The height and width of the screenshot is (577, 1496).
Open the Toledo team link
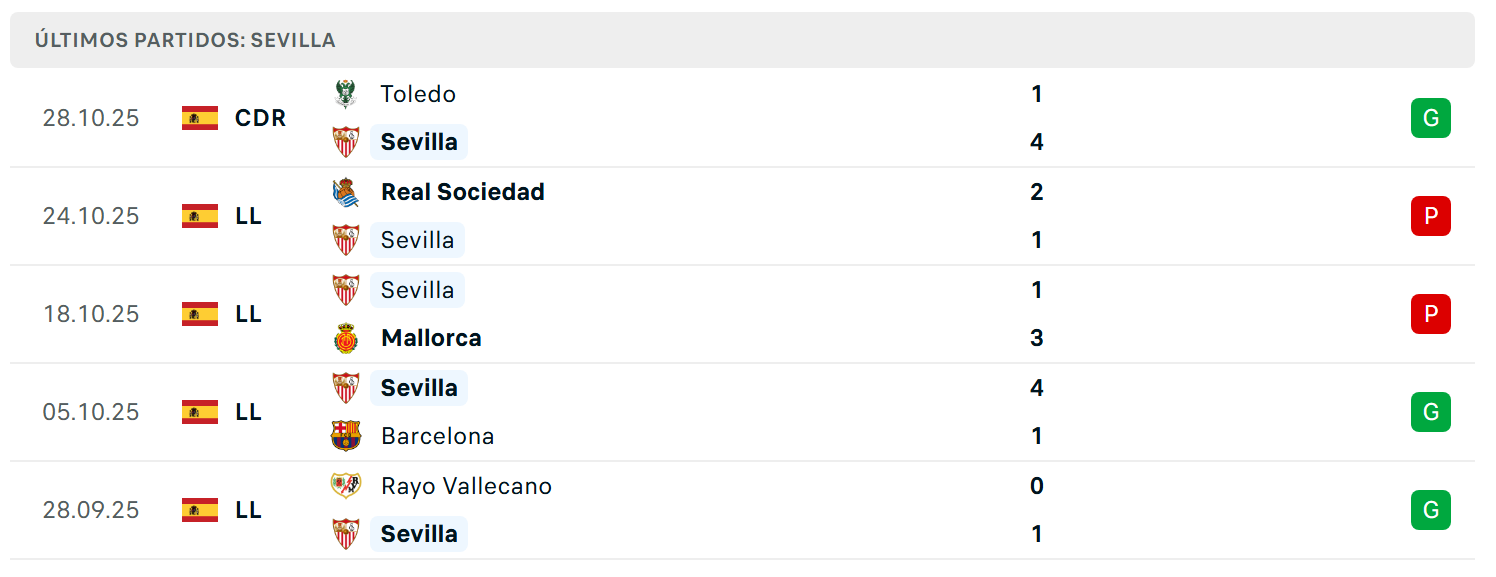tap(418, 94)
